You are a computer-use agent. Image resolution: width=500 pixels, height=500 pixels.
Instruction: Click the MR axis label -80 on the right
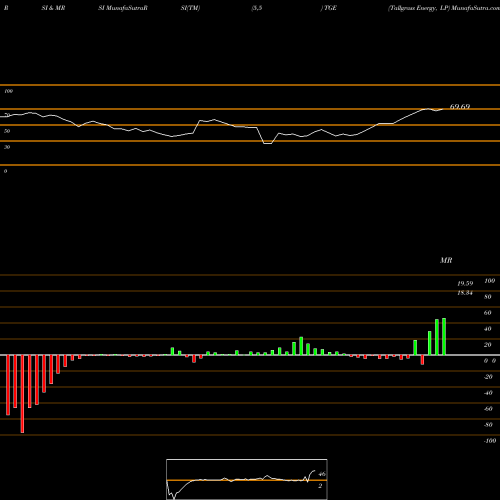click(x=488, y=425)
